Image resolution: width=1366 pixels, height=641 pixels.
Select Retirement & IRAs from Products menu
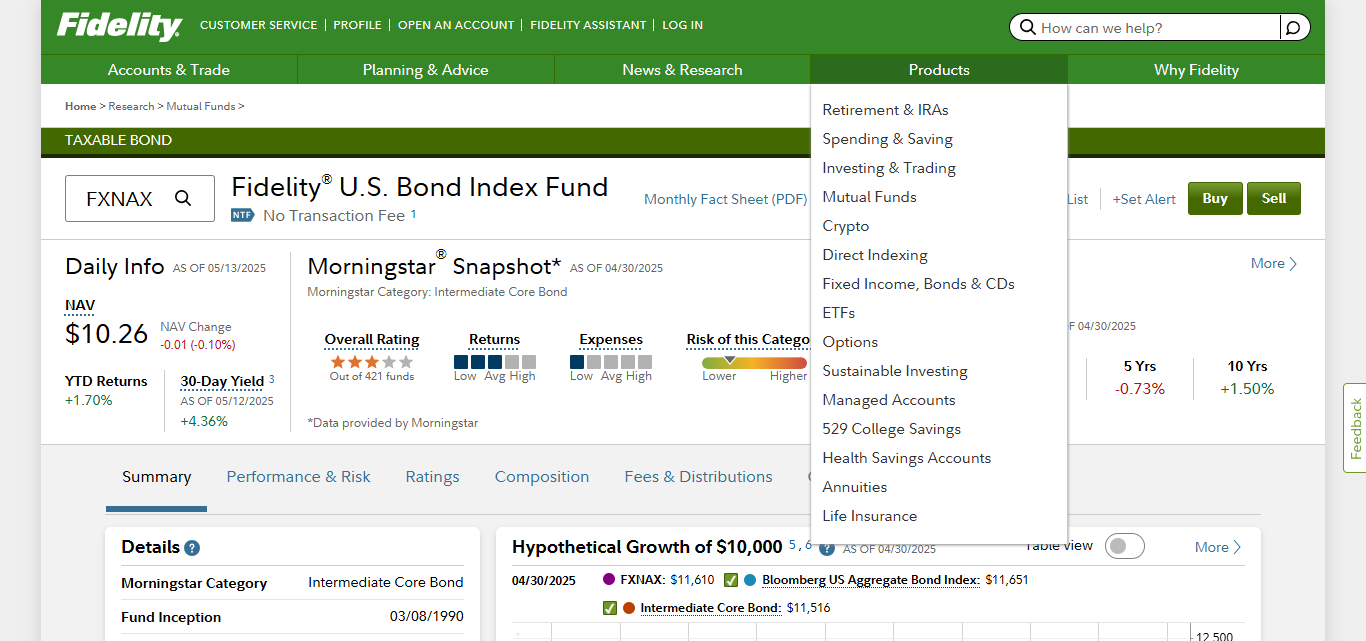(885, 110)
